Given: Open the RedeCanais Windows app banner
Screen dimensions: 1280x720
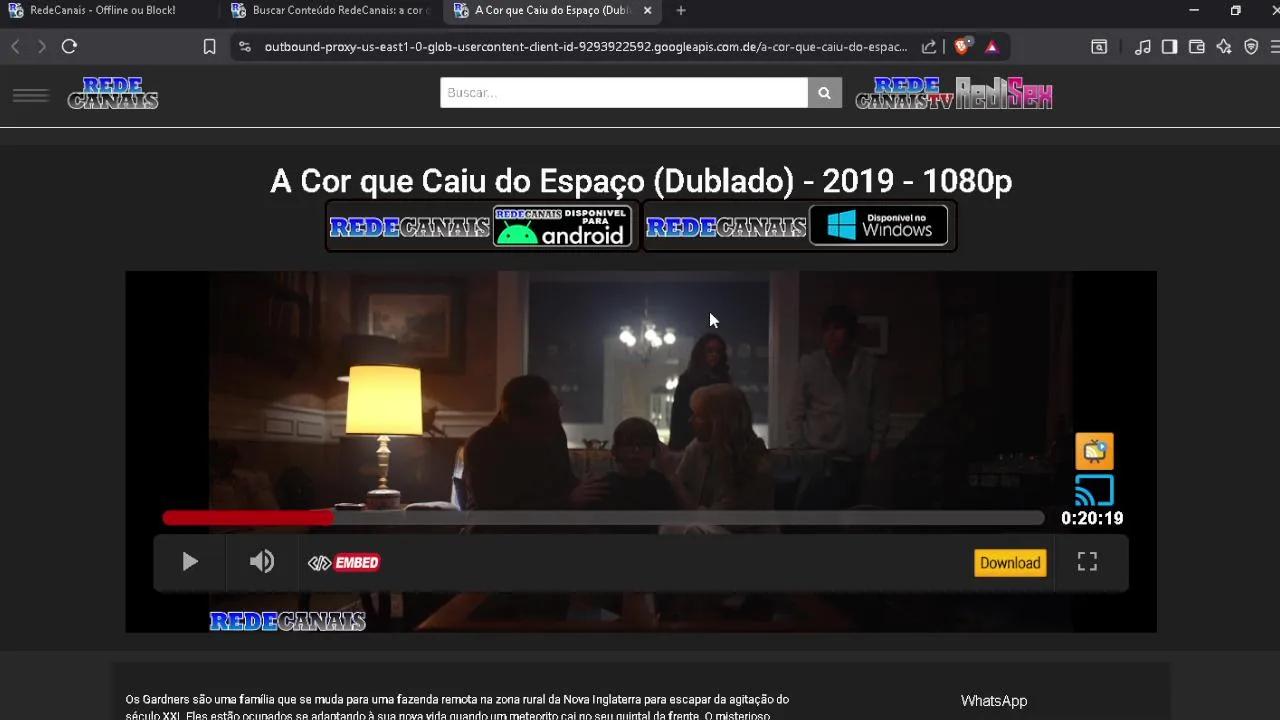Looking at the screenshot, I should click(x=798, y=227).
